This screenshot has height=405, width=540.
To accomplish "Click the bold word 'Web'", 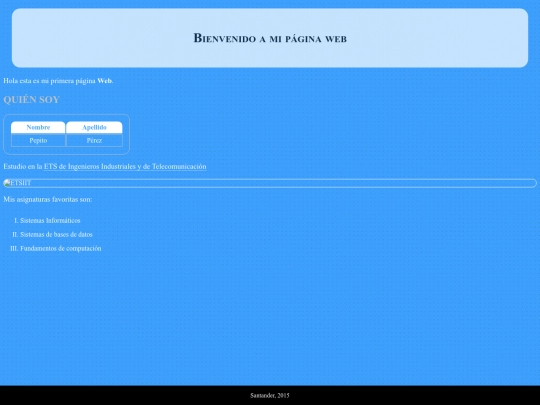I will pos(104,81).
